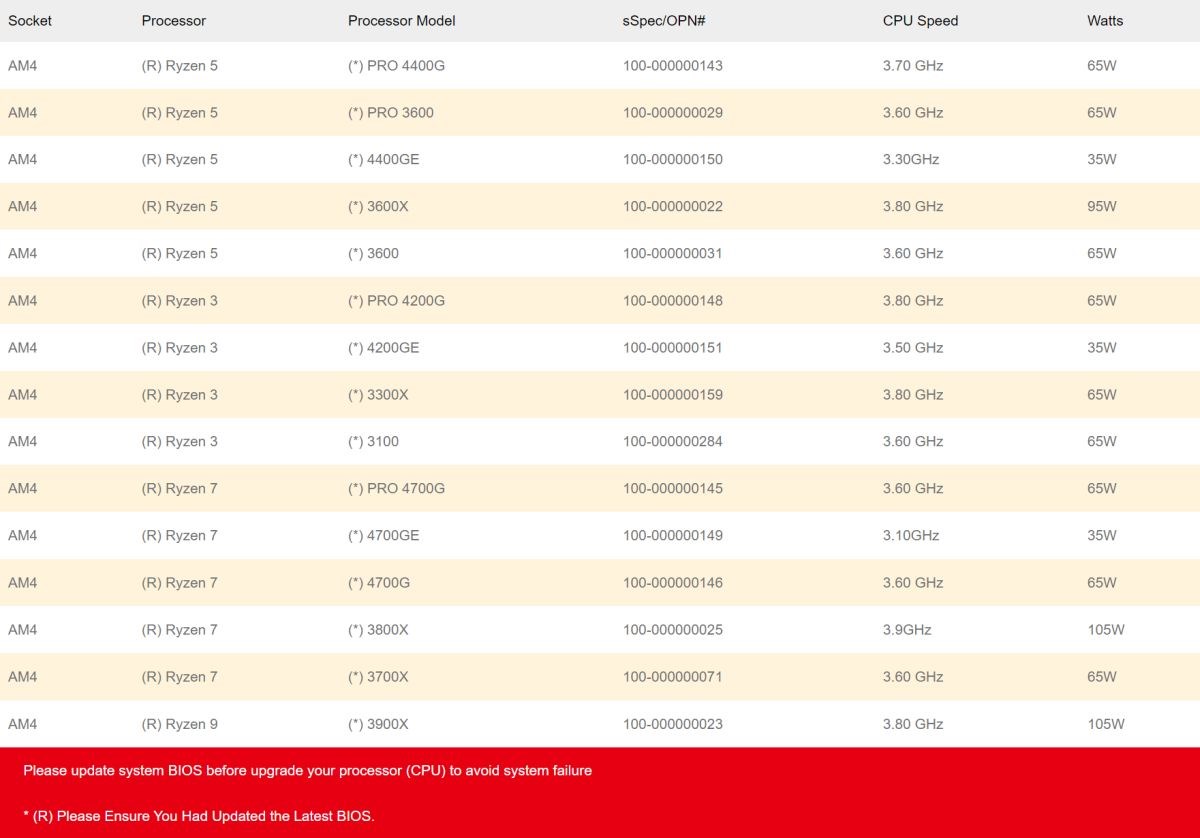Click the Socket column header
1200x838 pixels.
coord(30,20)
